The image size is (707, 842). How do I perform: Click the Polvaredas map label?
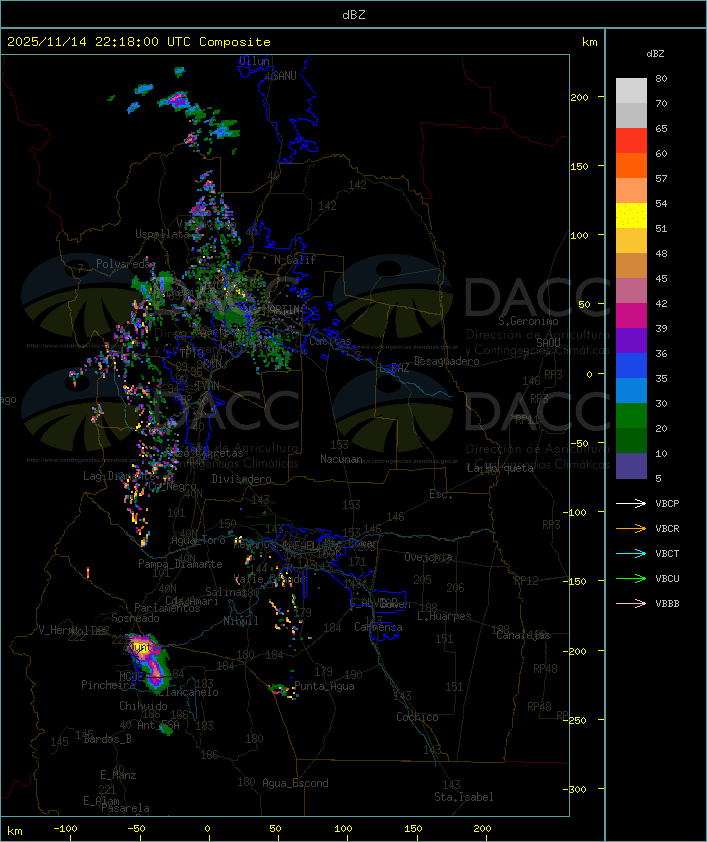tap(125, 264)
